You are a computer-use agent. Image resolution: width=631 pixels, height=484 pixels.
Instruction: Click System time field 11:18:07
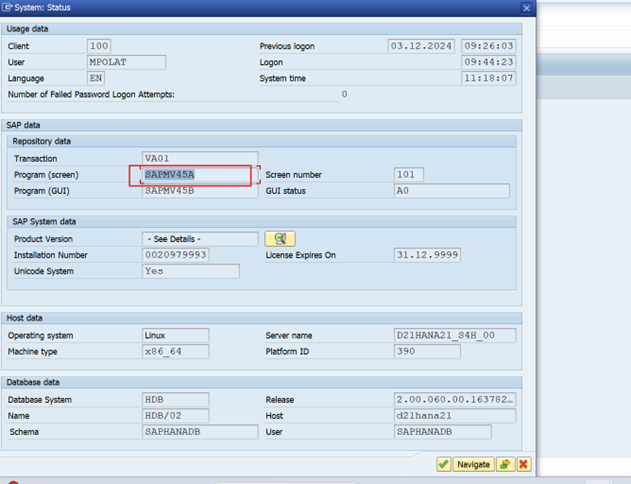489,78
